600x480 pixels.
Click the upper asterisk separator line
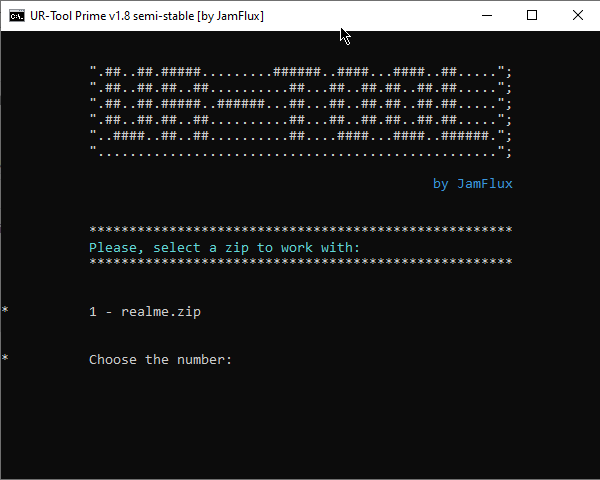pos(300,230)
